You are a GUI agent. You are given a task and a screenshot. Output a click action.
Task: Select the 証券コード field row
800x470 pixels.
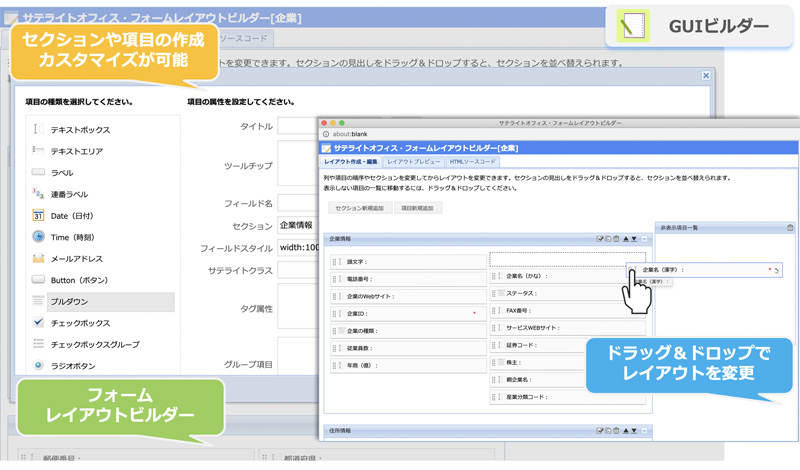[537, 345]
